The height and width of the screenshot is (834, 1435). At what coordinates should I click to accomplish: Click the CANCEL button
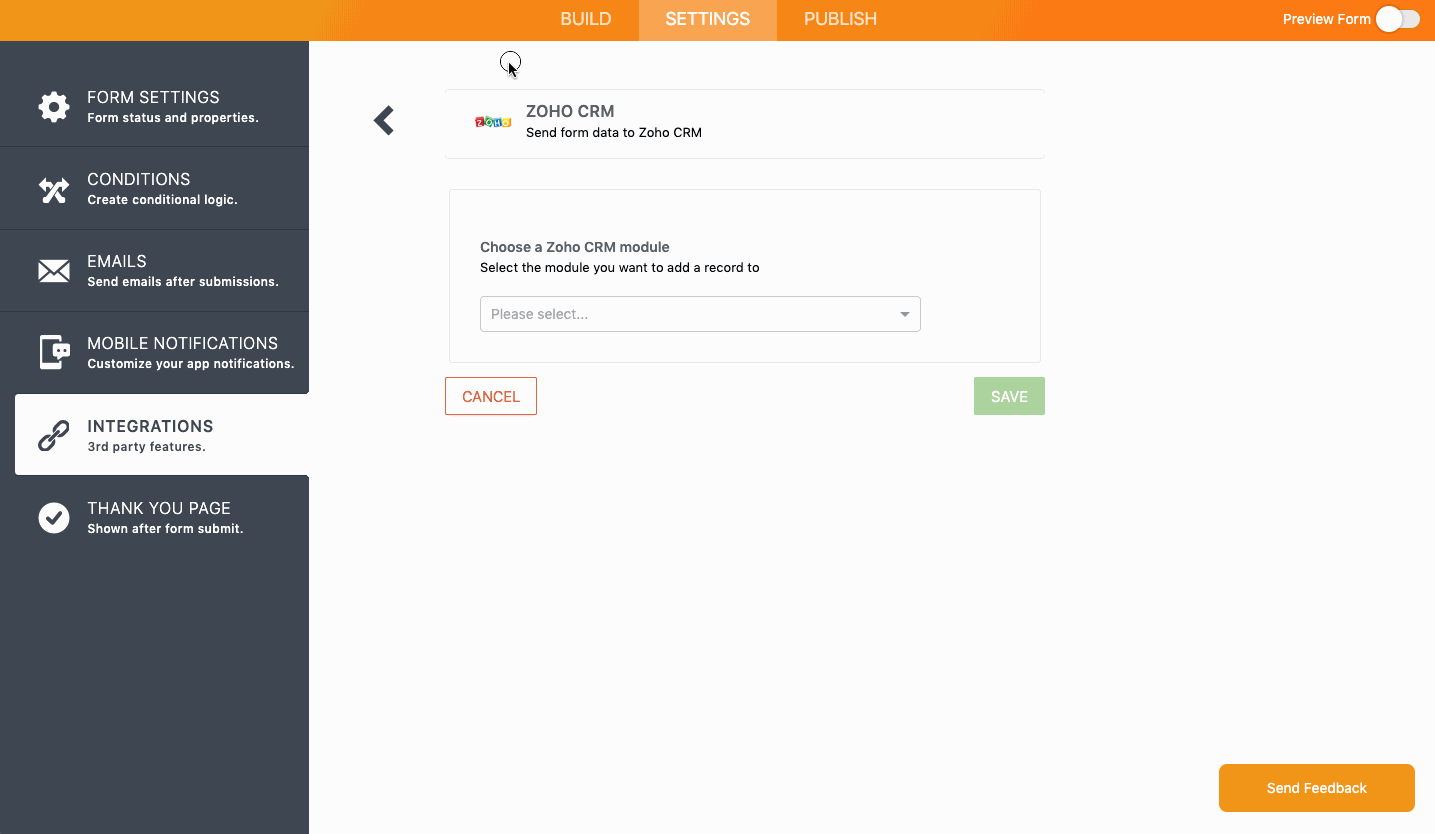click(x=491, y=396)
